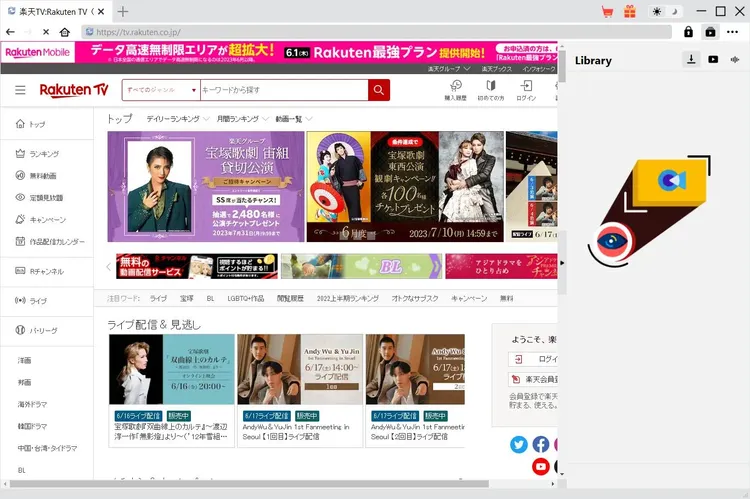Click the padlock icon beside address bar
The image size is (750, 499).
tap(688, 32)
